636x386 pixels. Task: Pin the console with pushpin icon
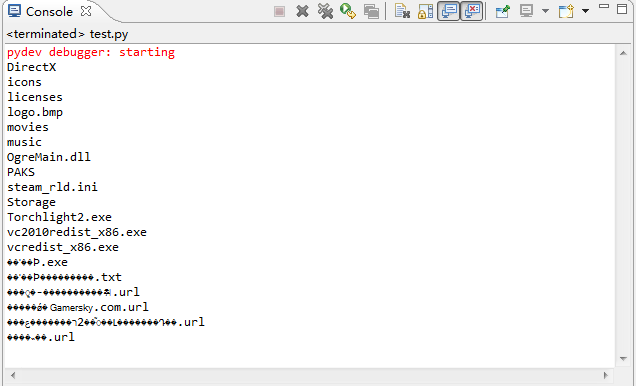pos(502,11)
